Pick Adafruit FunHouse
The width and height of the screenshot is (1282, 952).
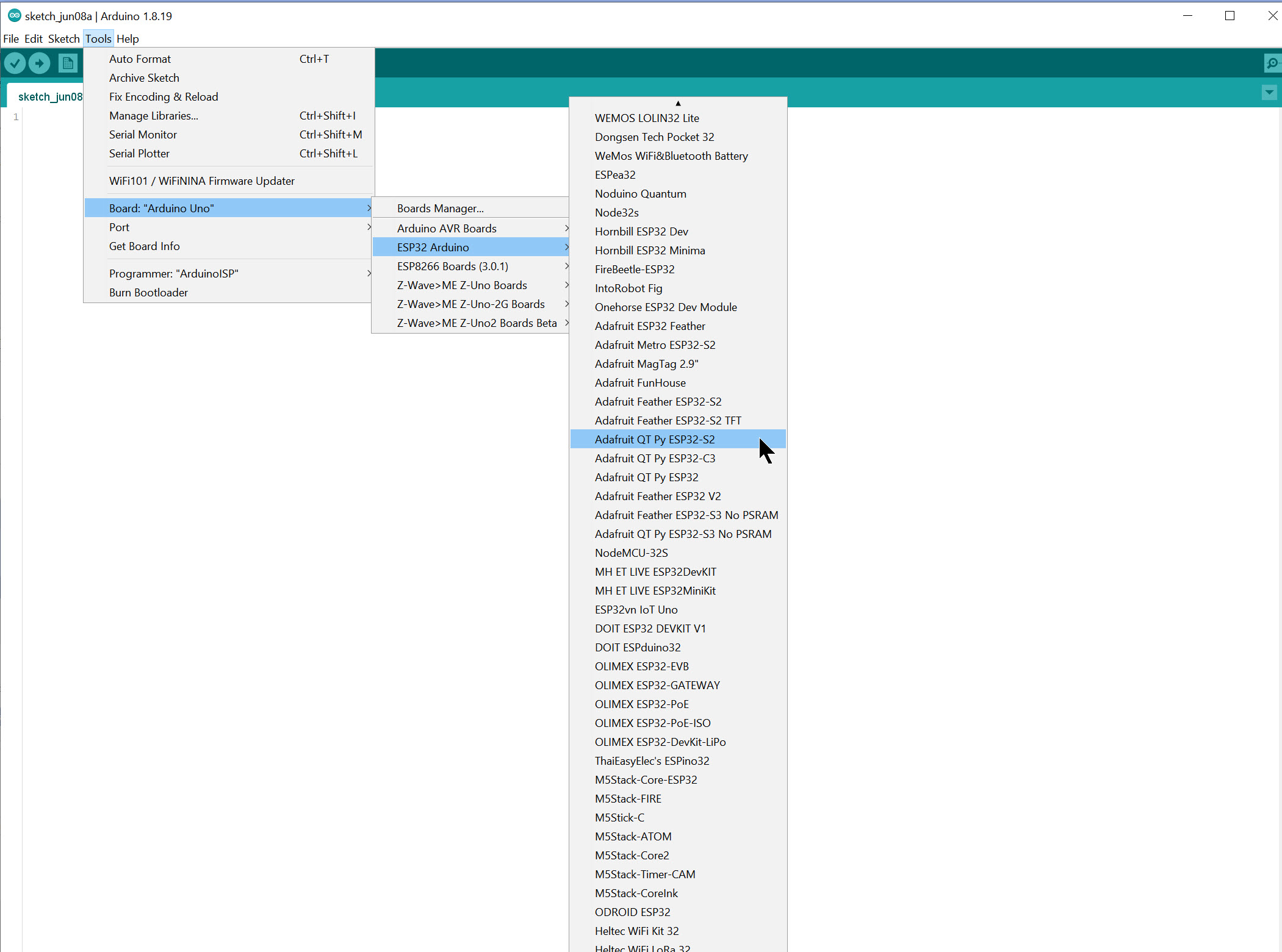678,383
